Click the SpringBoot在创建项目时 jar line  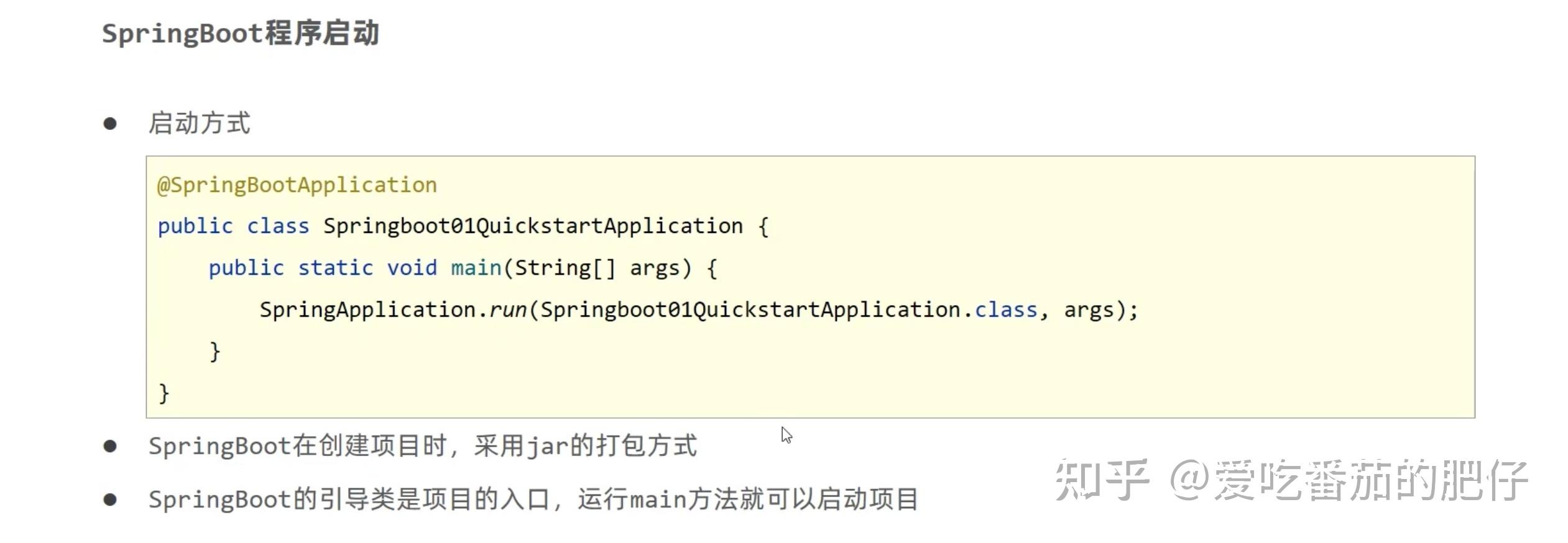[423, 446]
